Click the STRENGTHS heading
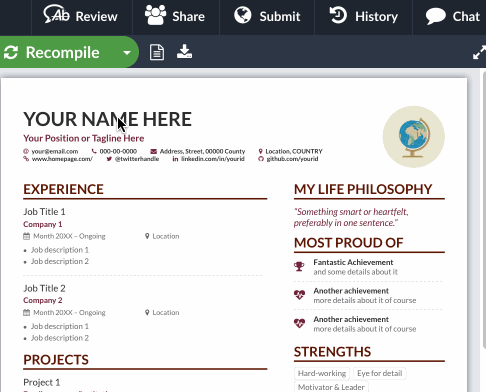The height and width of the screenshot is (392, 486). coord(332,352)
